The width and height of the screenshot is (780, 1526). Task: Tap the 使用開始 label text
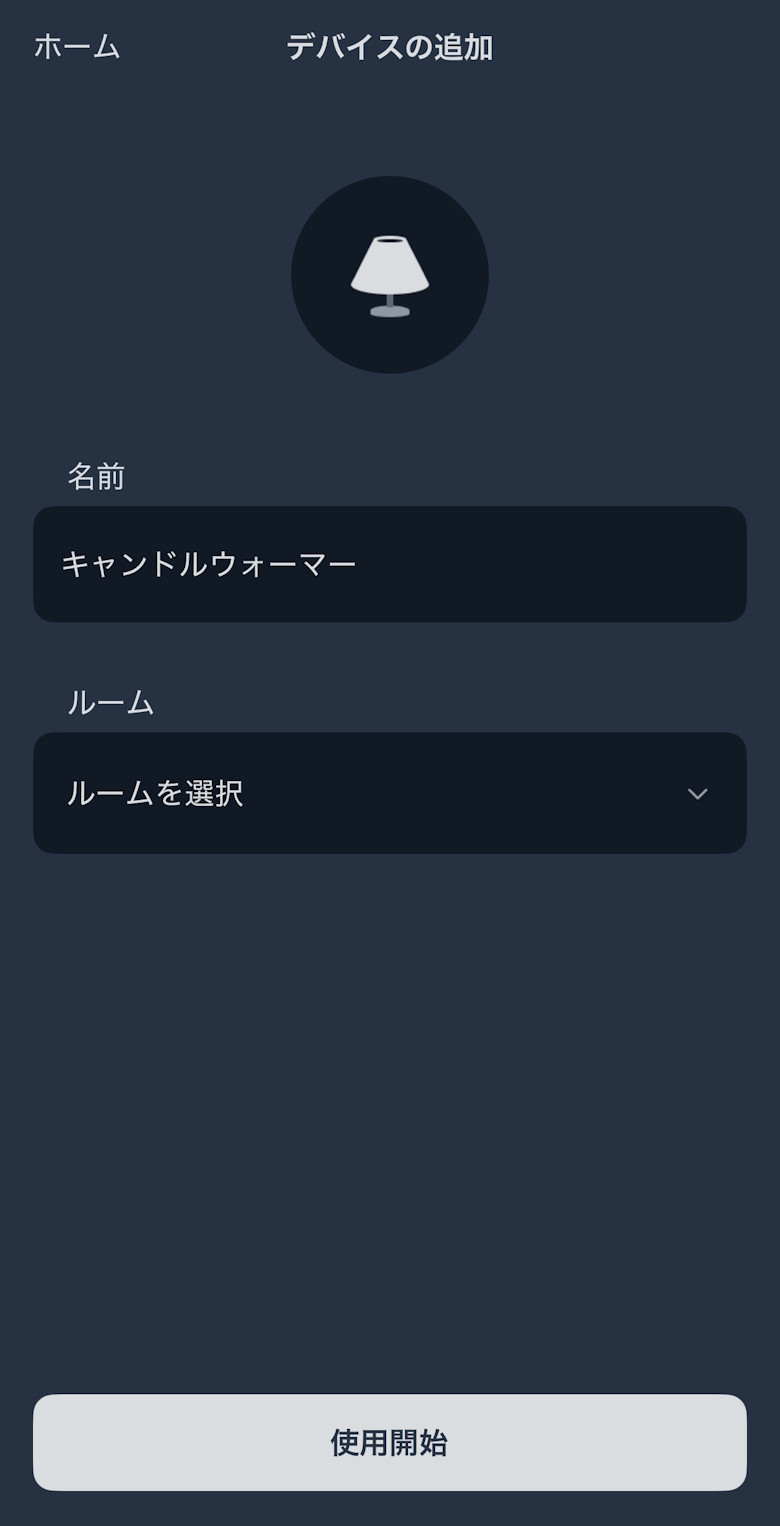(389, 1443)
